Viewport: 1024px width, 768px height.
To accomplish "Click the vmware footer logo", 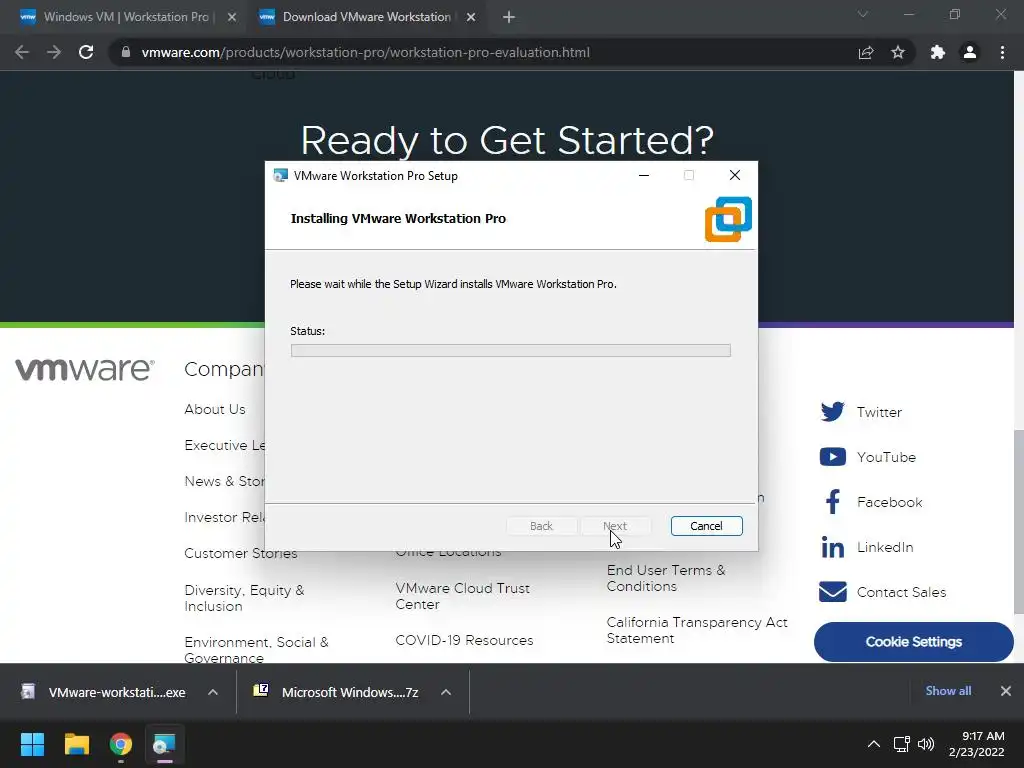I will point(85,369).
